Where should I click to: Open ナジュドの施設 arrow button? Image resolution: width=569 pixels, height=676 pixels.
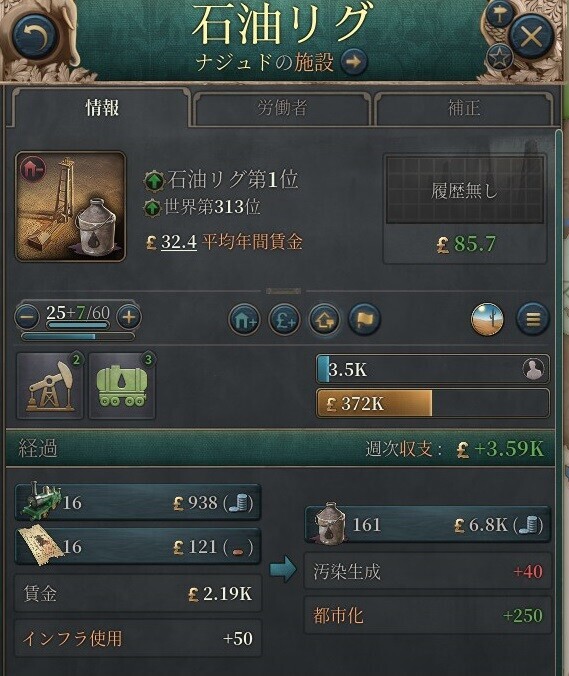click(x=354, y=62)
